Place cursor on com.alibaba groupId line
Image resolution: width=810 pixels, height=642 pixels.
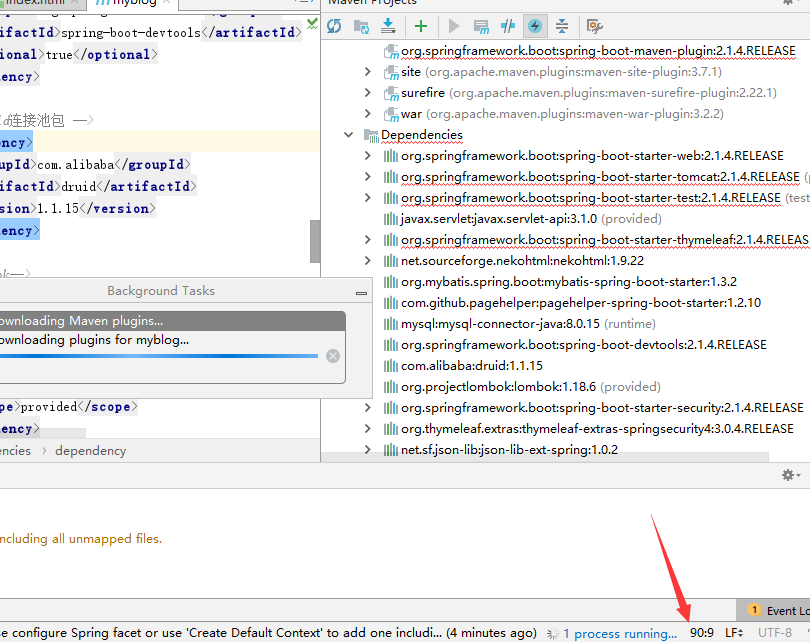tap(95, 164)
